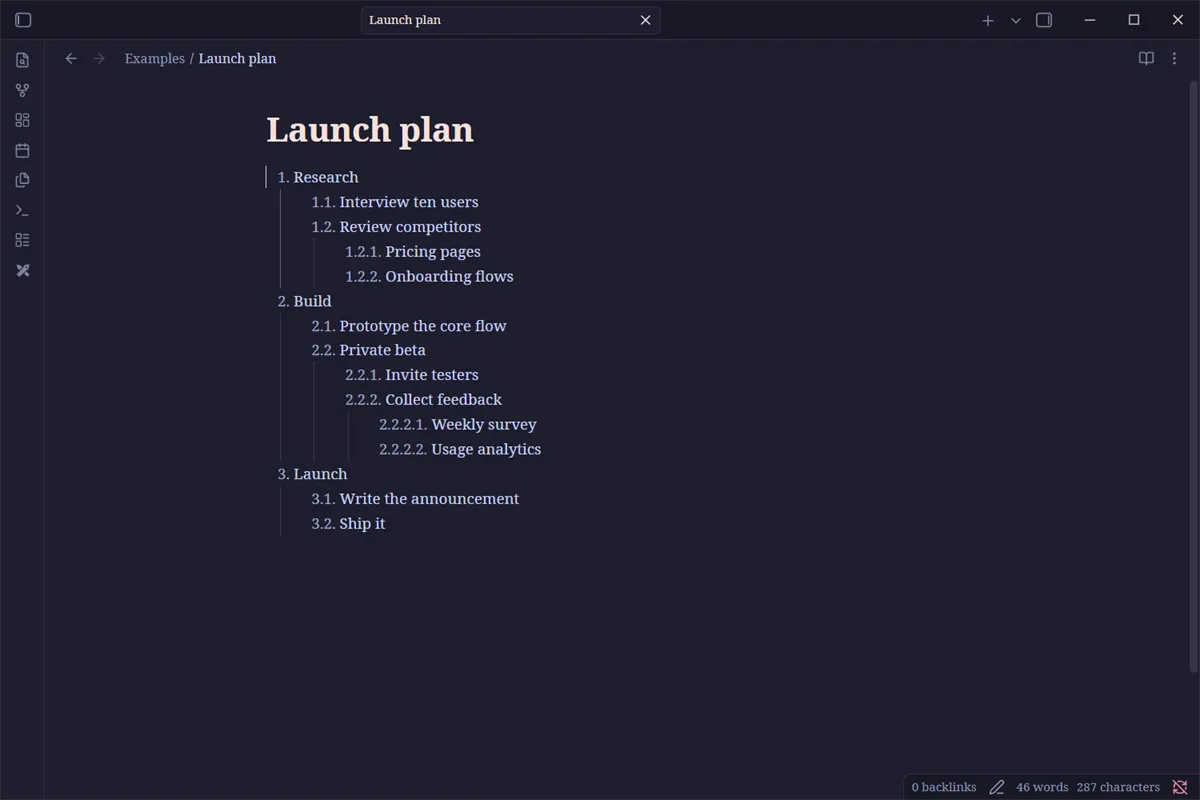Toggle the right sidebar
Viewport: 1200px width, 800px height.
1044,20
